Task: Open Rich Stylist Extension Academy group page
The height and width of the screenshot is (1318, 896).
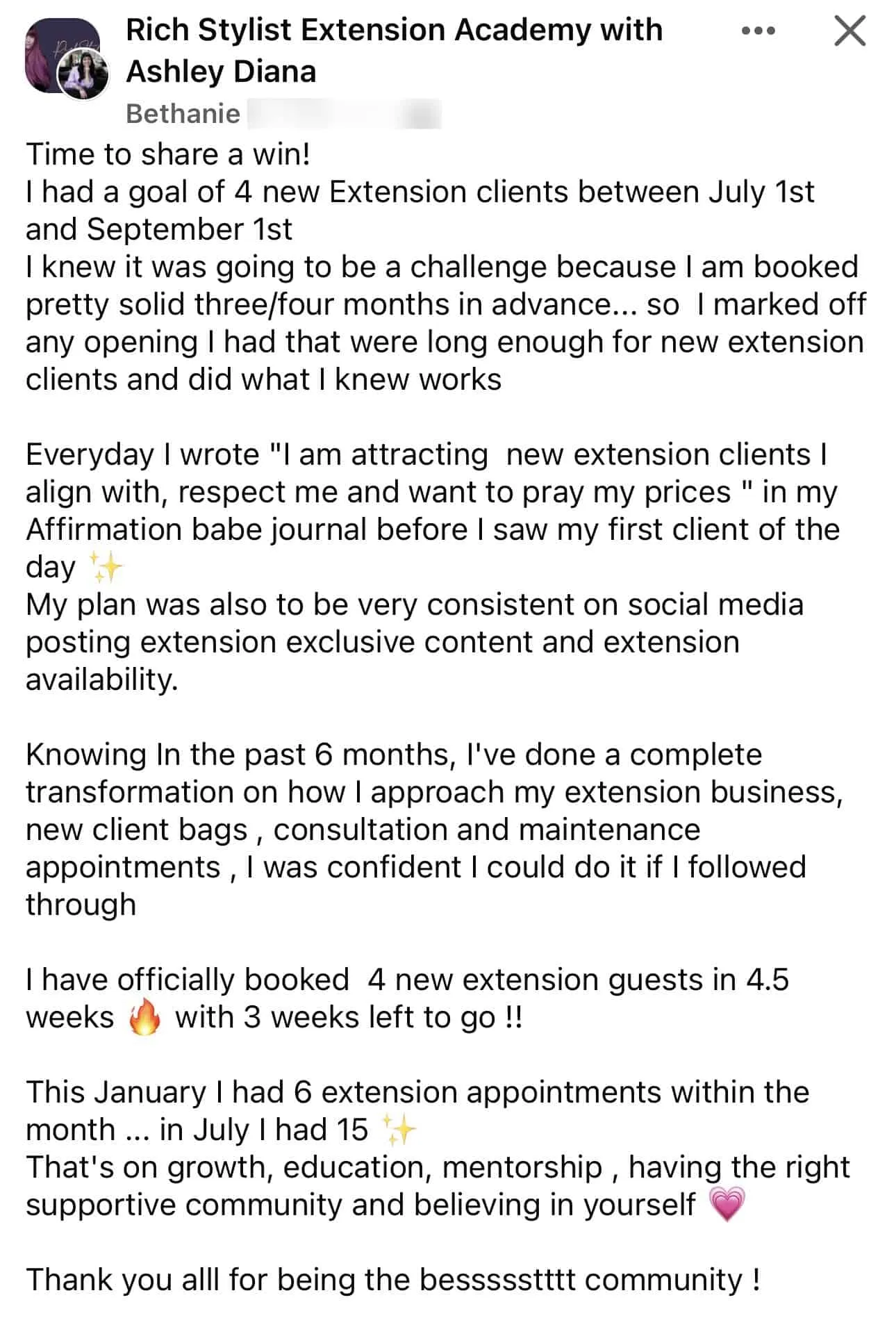Action: (x=394, y=51)
